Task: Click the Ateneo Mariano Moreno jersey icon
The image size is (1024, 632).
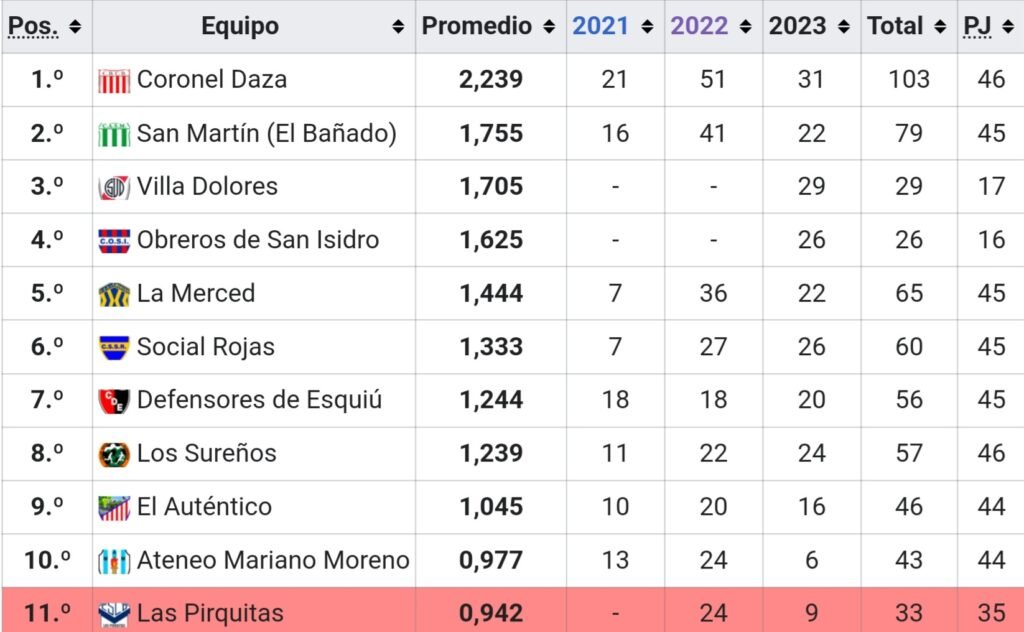Action: (x=114, y=561)
